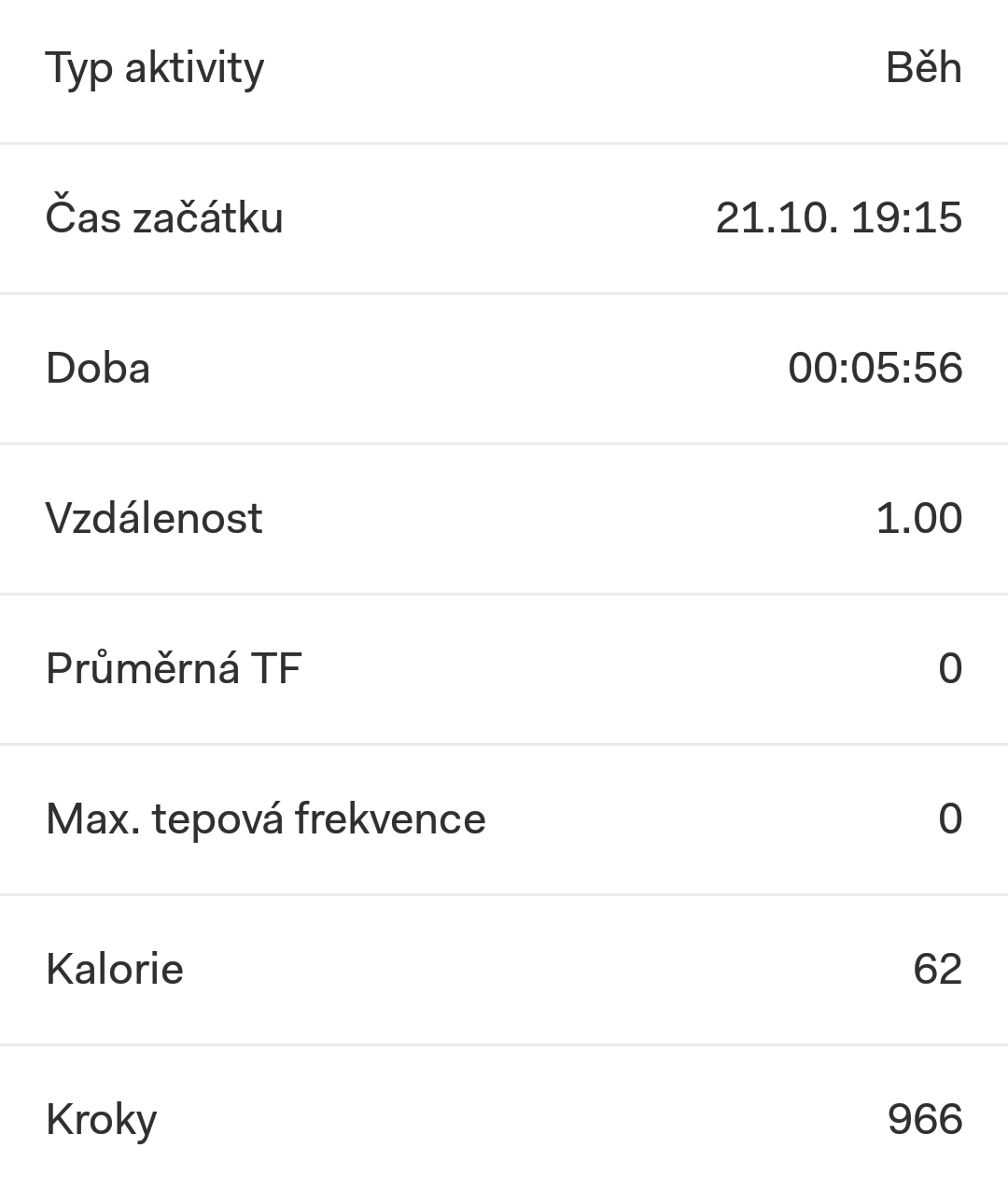Select the Průměrná TF label
The width and height of the screenshot is (1008, 1190).
tap(174, 669)
